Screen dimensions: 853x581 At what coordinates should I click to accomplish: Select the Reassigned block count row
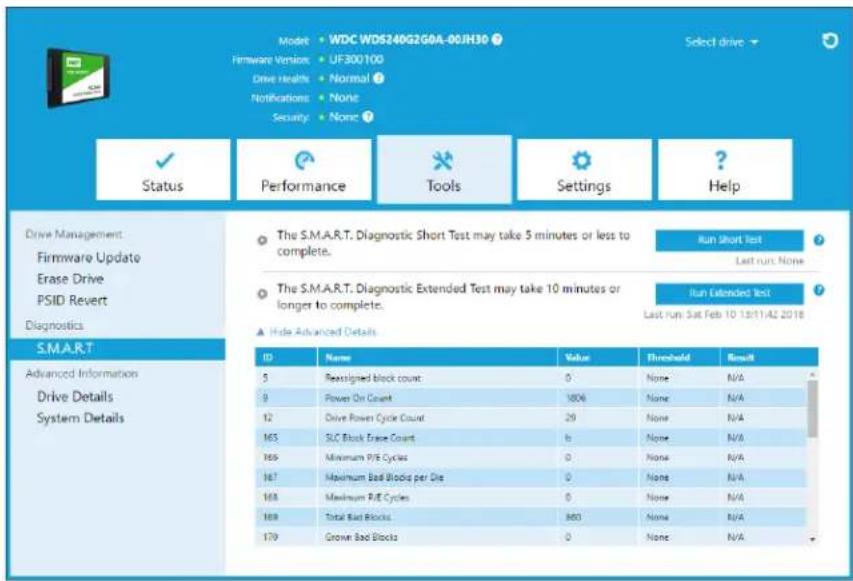[531, 378]
